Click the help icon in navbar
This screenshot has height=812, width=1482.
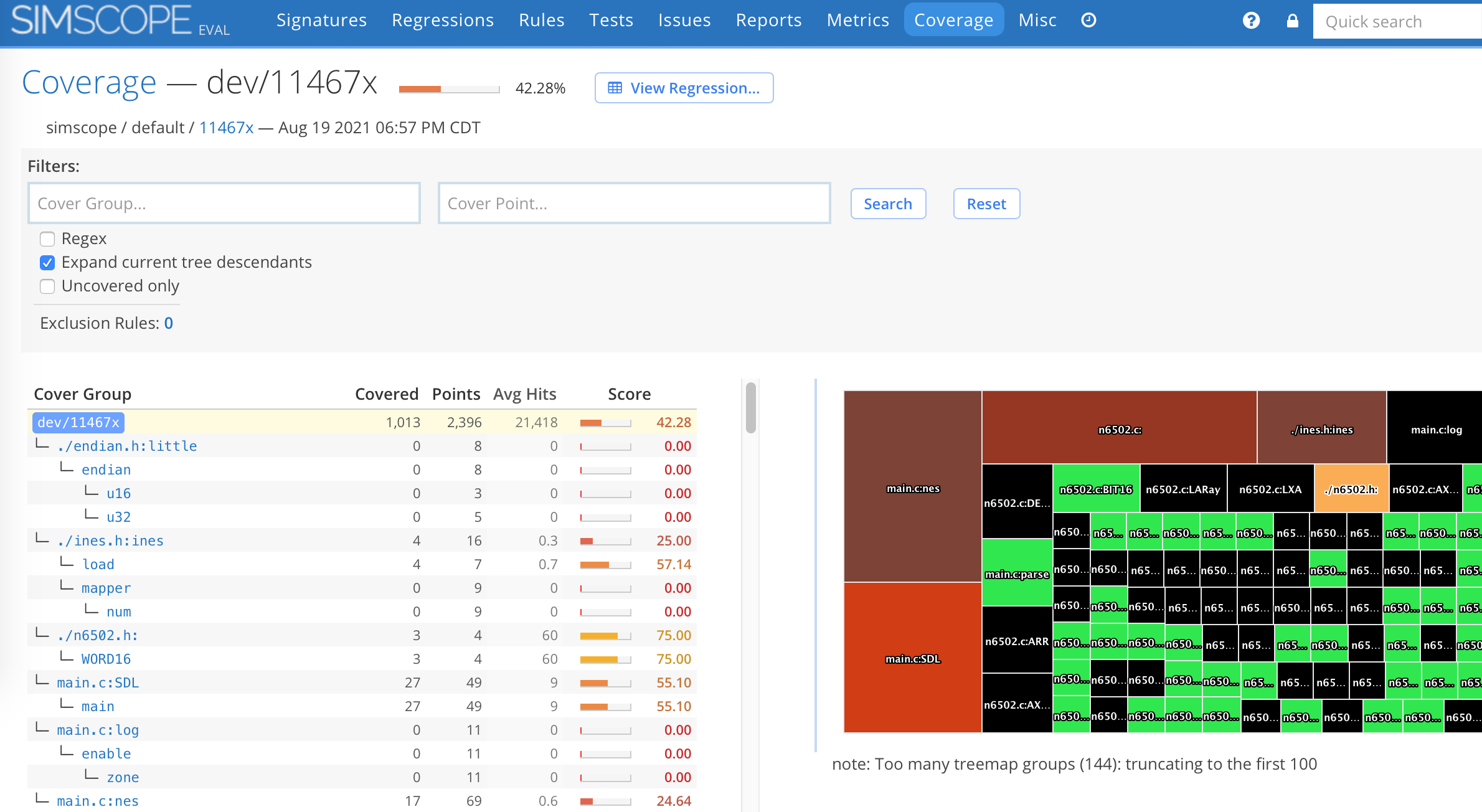point(1250,20)
